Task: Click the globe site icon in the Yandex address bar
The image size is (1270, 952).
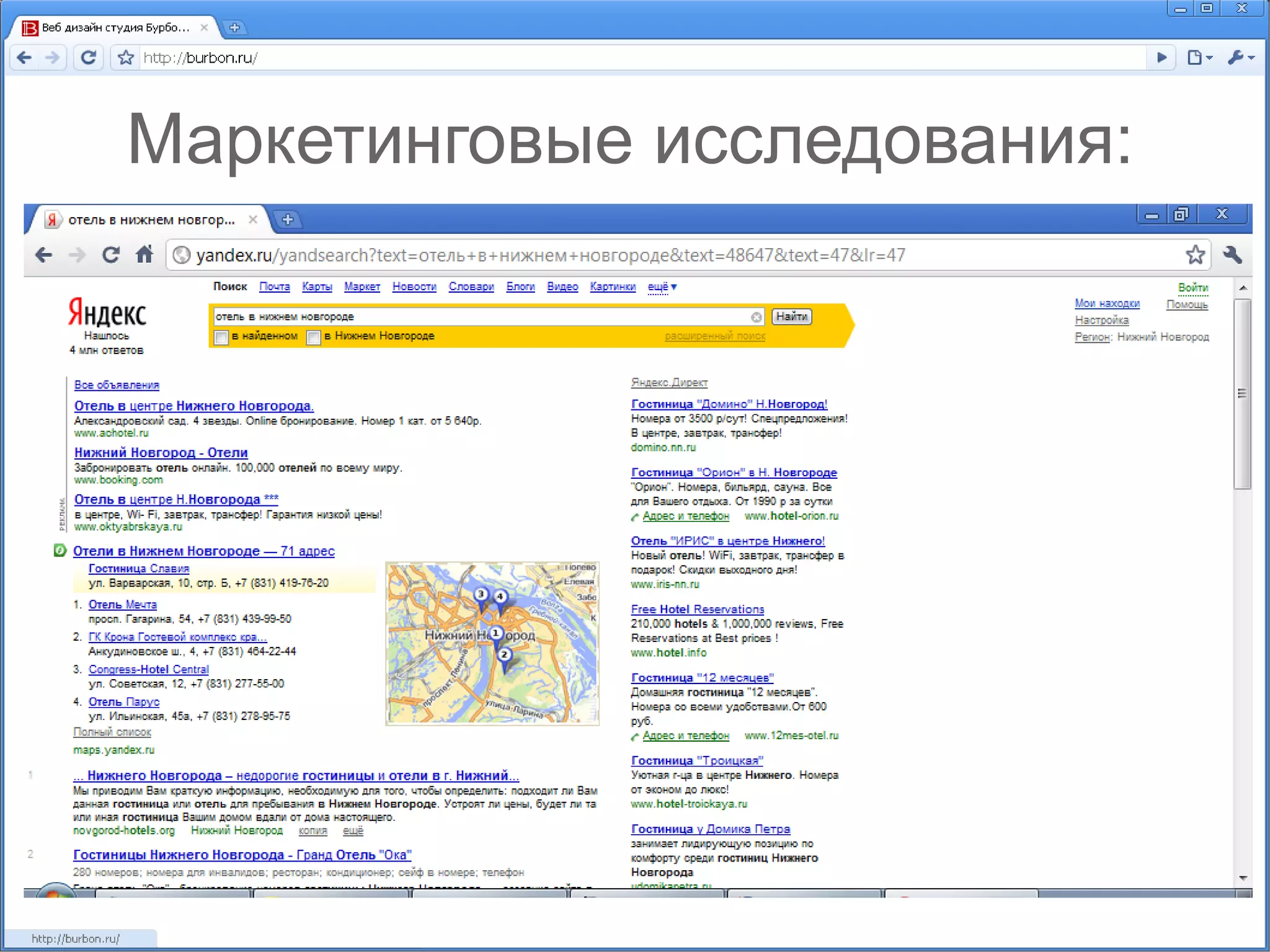Action: point(181,256)
